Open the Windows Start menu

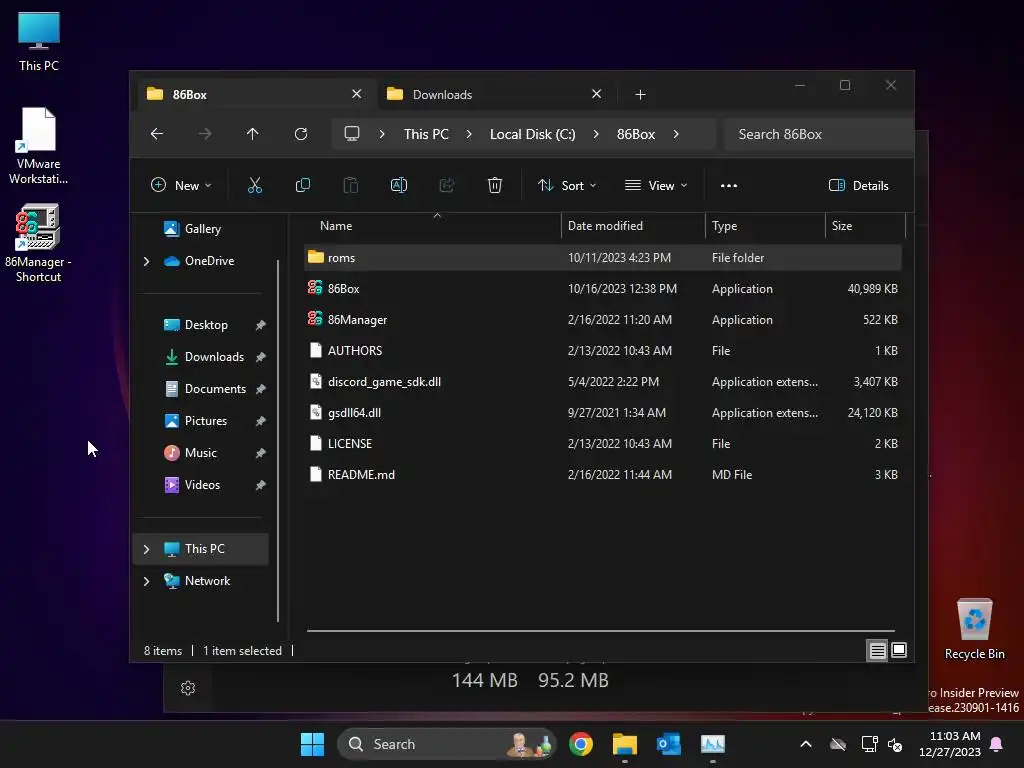point(312,744)
